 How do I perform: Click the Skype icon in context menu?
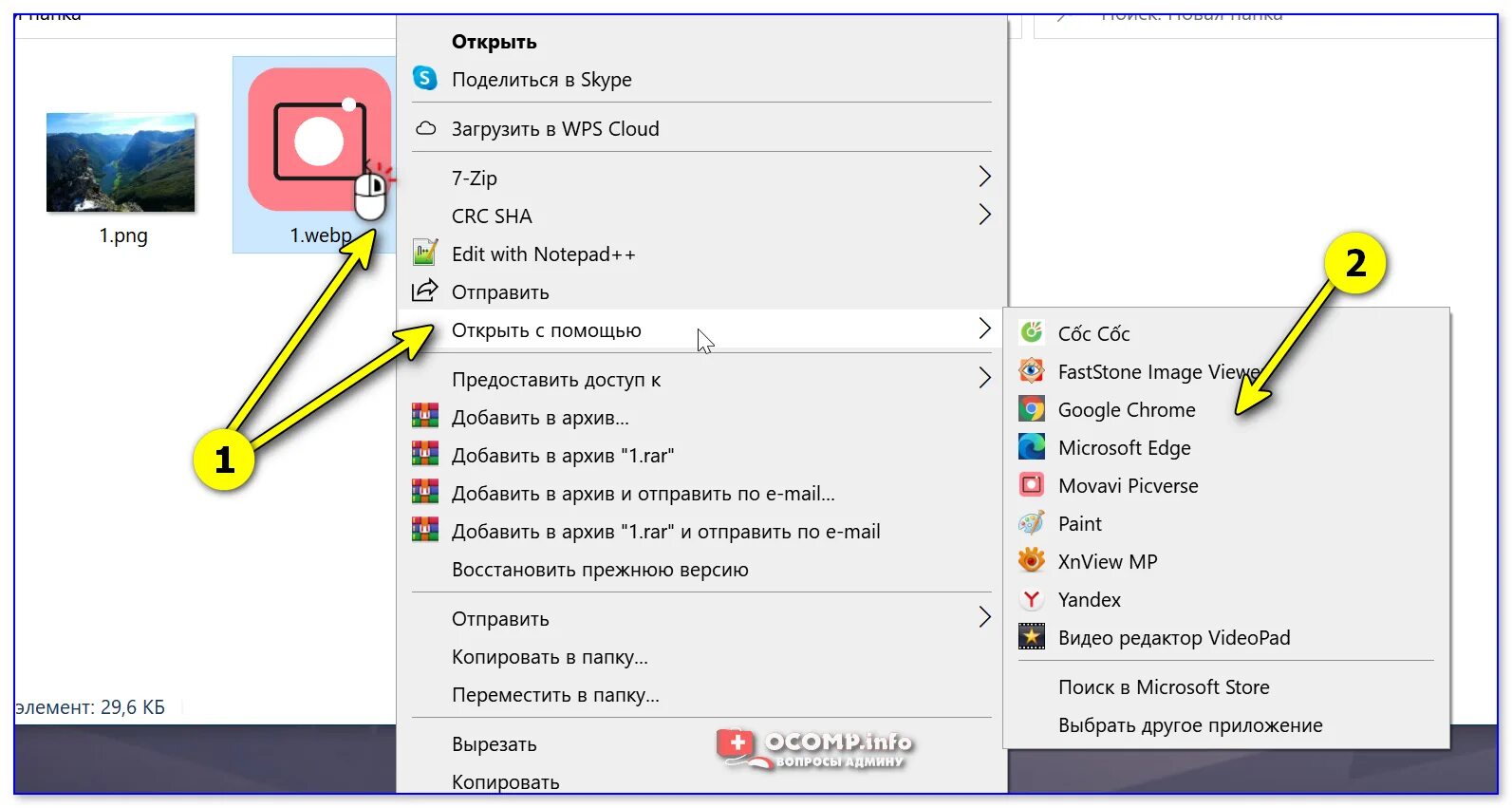pyautogui.click(x=425, y=78)
